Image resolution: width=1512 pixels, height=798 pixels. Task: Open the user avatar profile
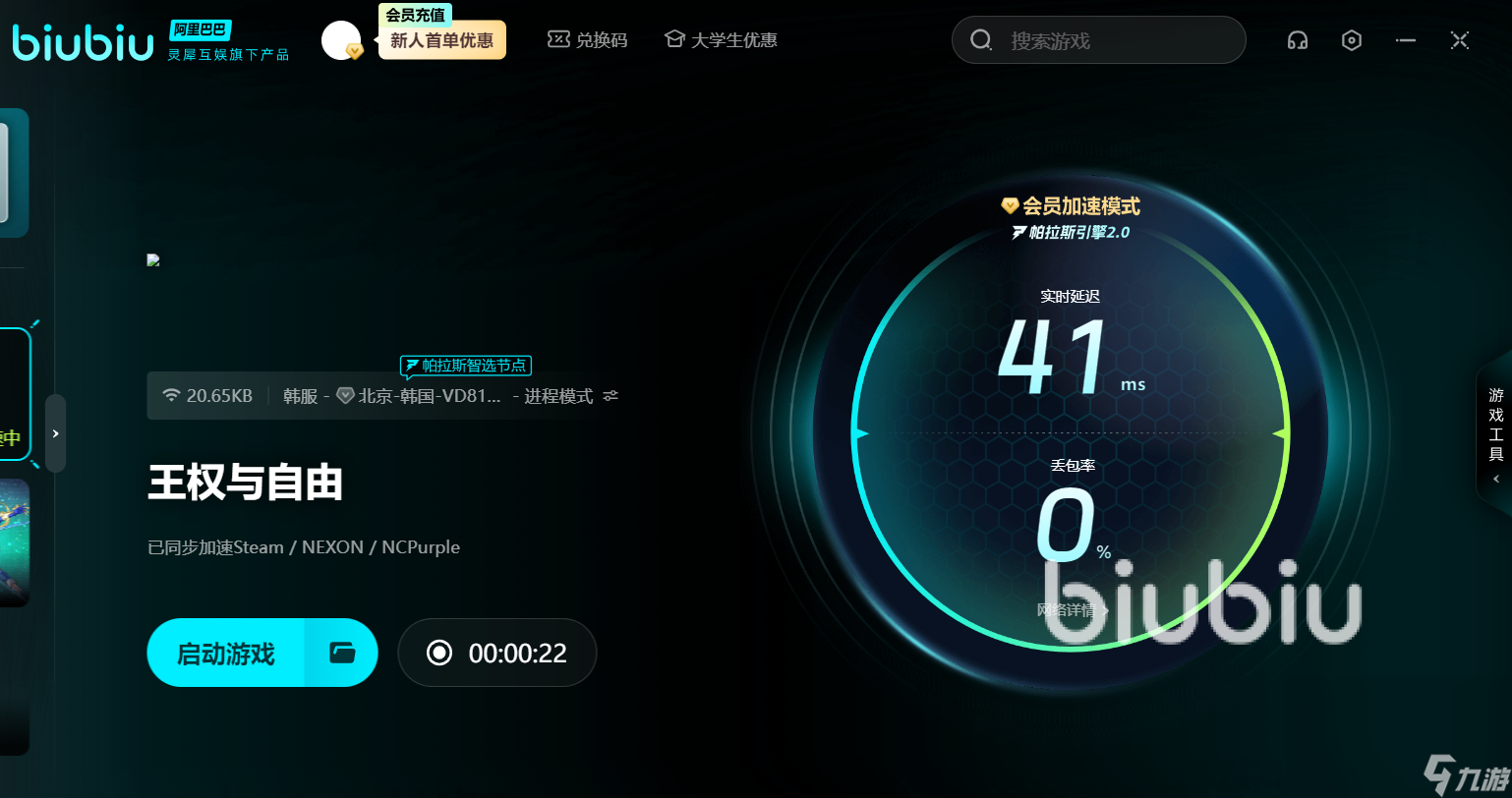pyautogui.click(x=341, y=40)
